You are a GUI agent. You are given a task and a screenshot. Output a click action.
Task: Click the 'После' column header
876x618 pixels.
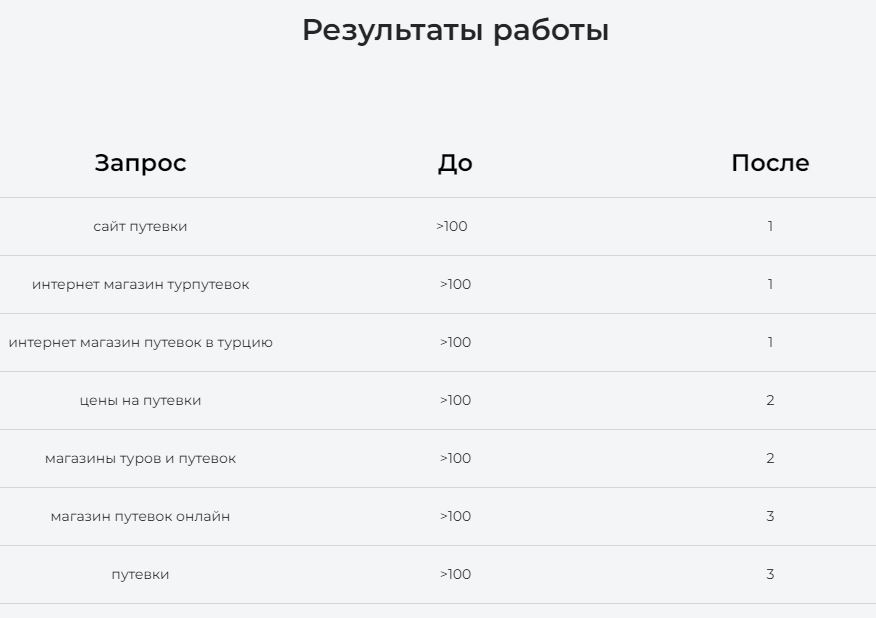[x=770, y=163]
